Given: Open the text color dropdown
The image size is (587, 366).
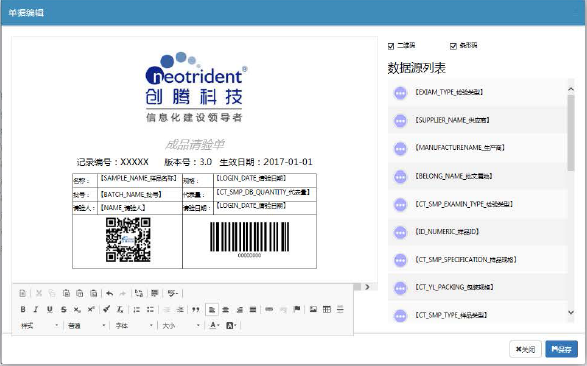Looking at the screenshot, I should (x=214, y=326).
